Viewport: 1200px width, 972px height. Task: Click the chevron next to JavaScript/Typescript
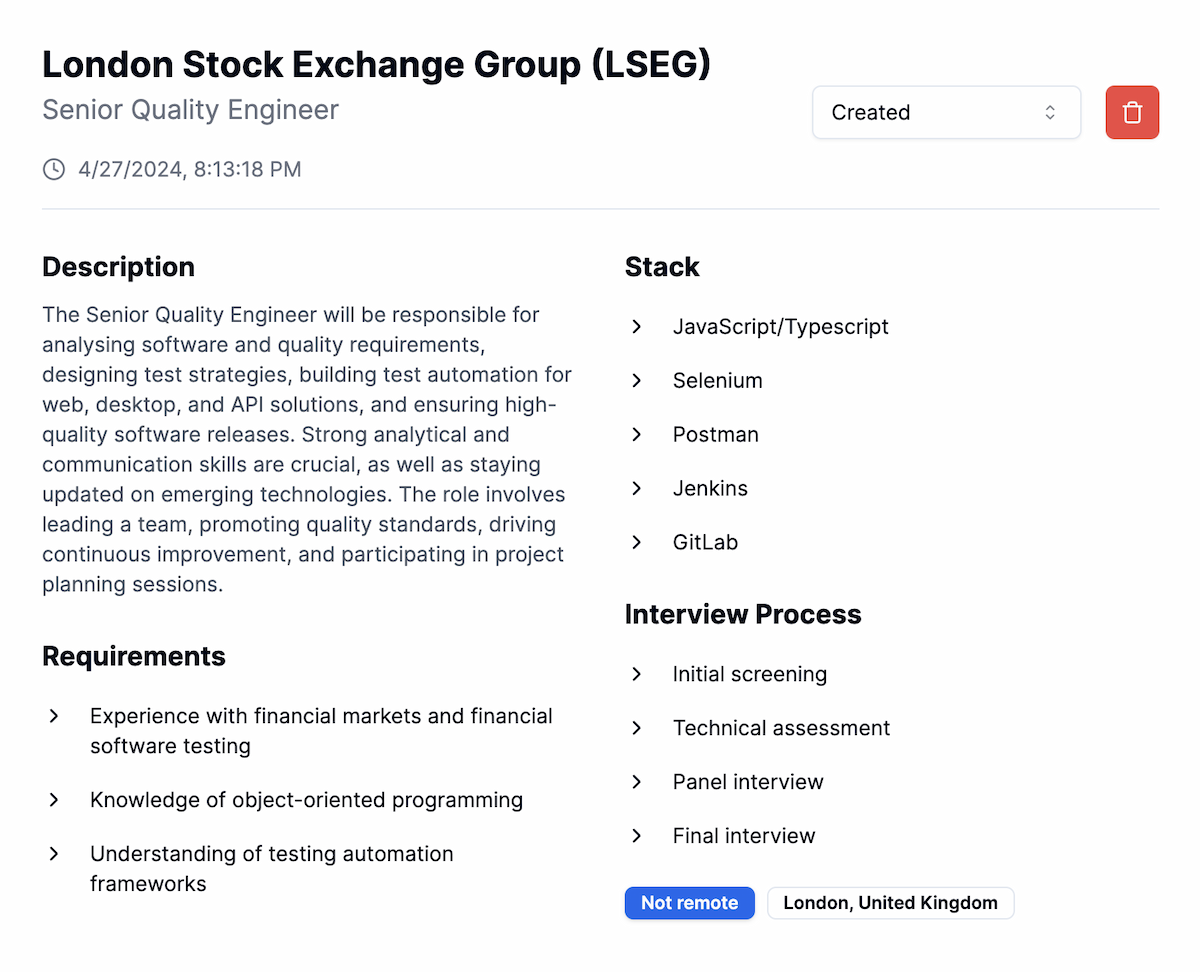[x=637, y=327]
